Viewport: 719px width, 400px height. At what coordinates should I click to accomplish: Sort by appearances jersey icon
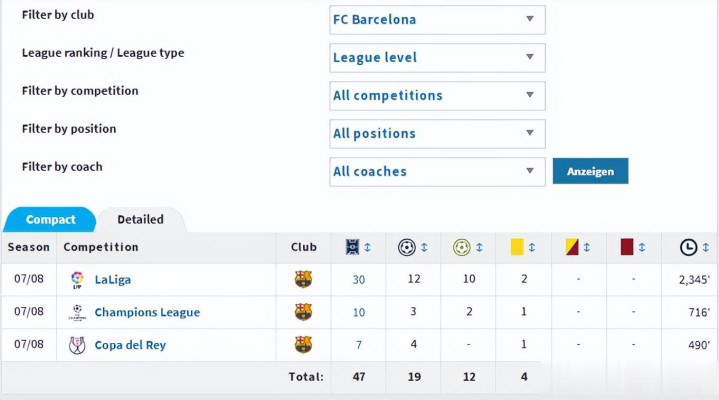click(353, 247)
